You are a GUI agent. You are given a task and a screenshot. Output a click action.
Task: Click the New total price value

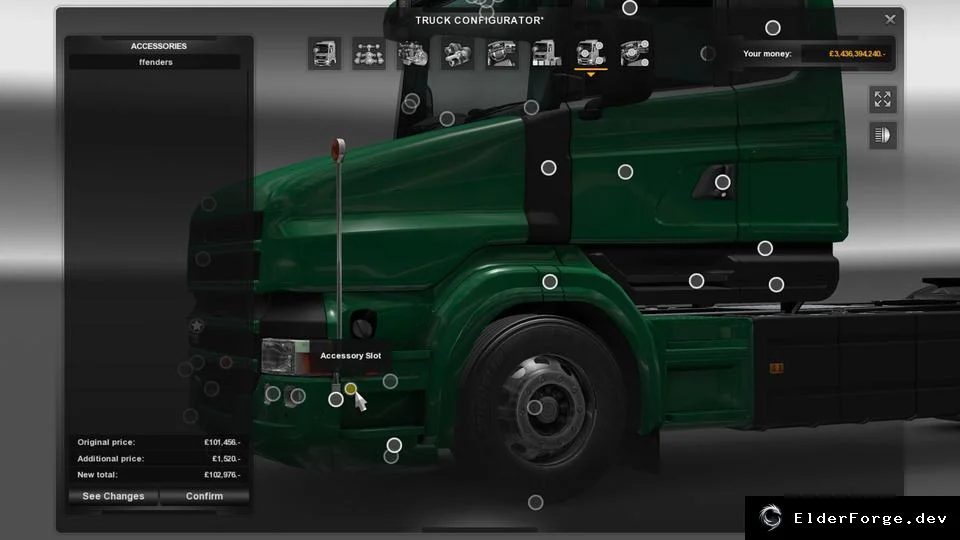[222, 474]
